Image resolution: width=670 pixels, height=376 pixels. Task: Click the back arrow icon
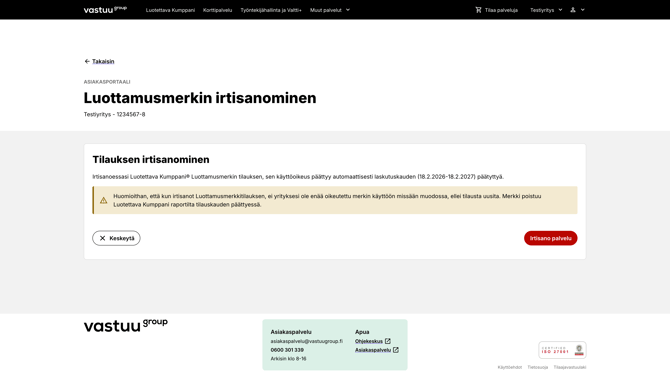pyautogui.click(x=87, y=62)
